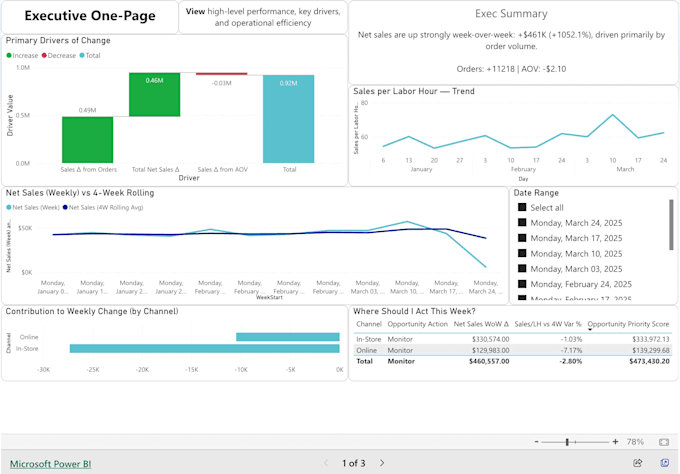Toggle Monday, March 17, 2025 checkbox
Viewport: 680px width, 474px height.
522,238
